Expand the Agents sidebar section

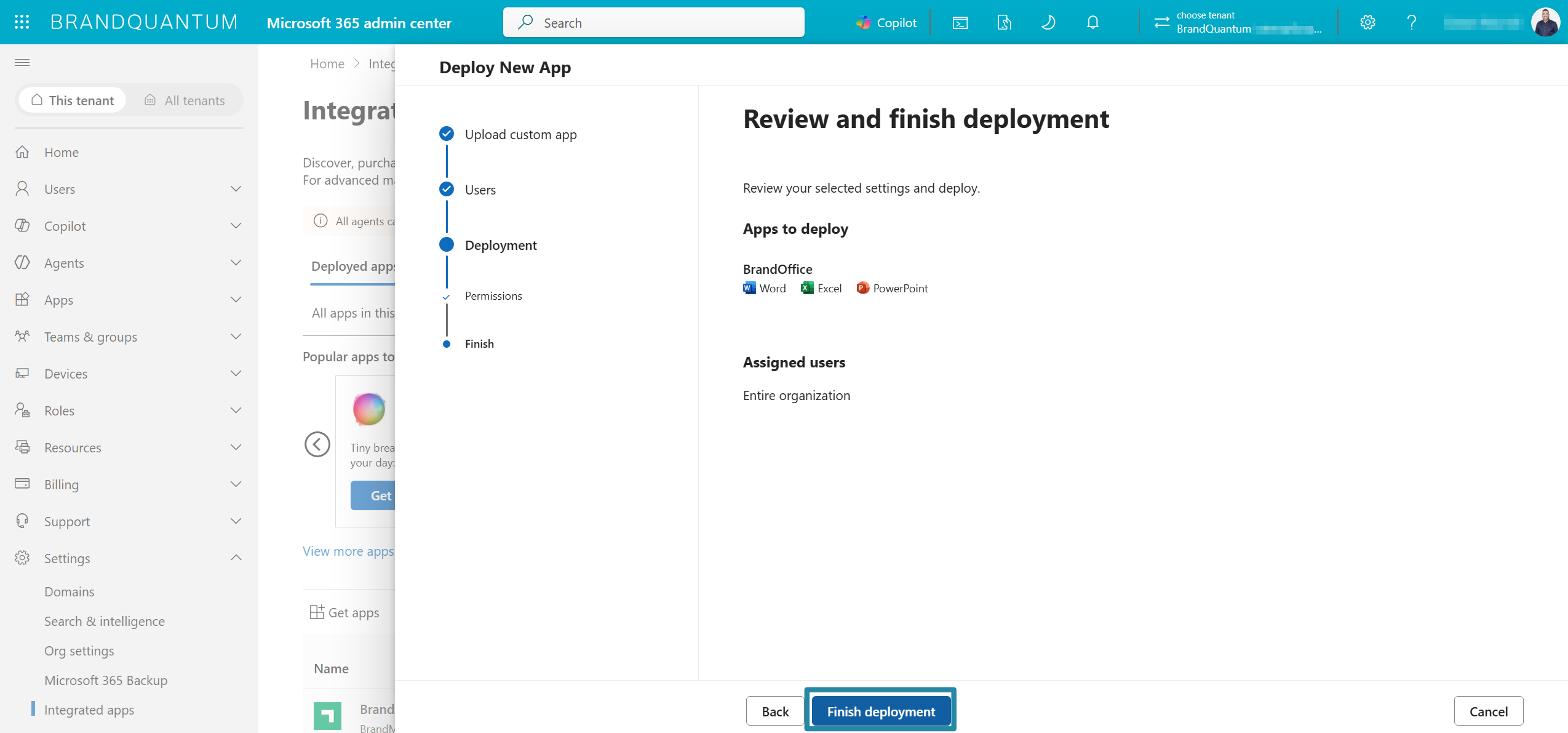[236, 263]
